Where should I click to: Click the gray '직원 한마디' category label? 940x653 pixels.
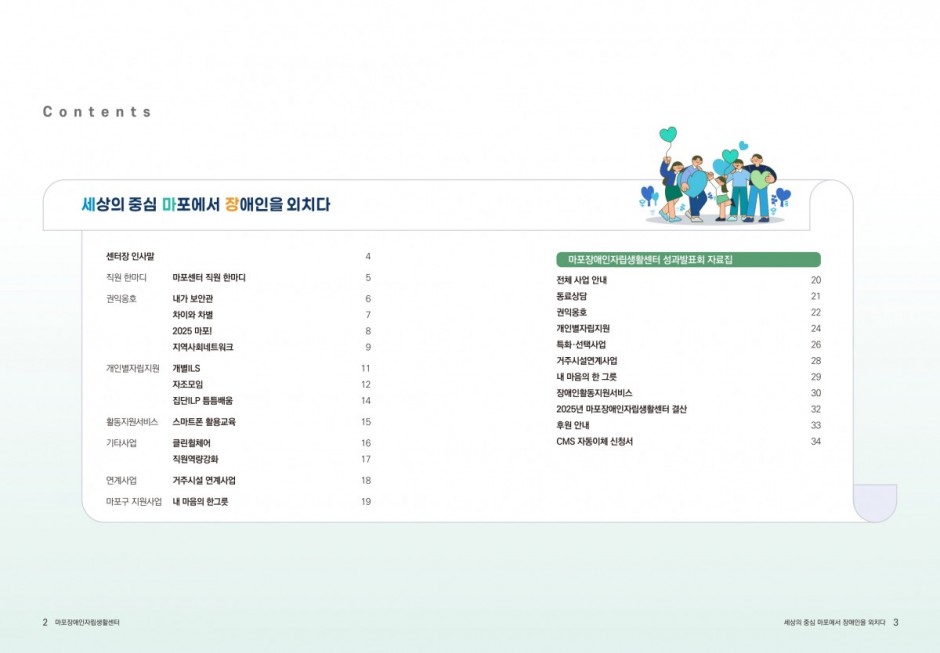(x=126, y=278)
